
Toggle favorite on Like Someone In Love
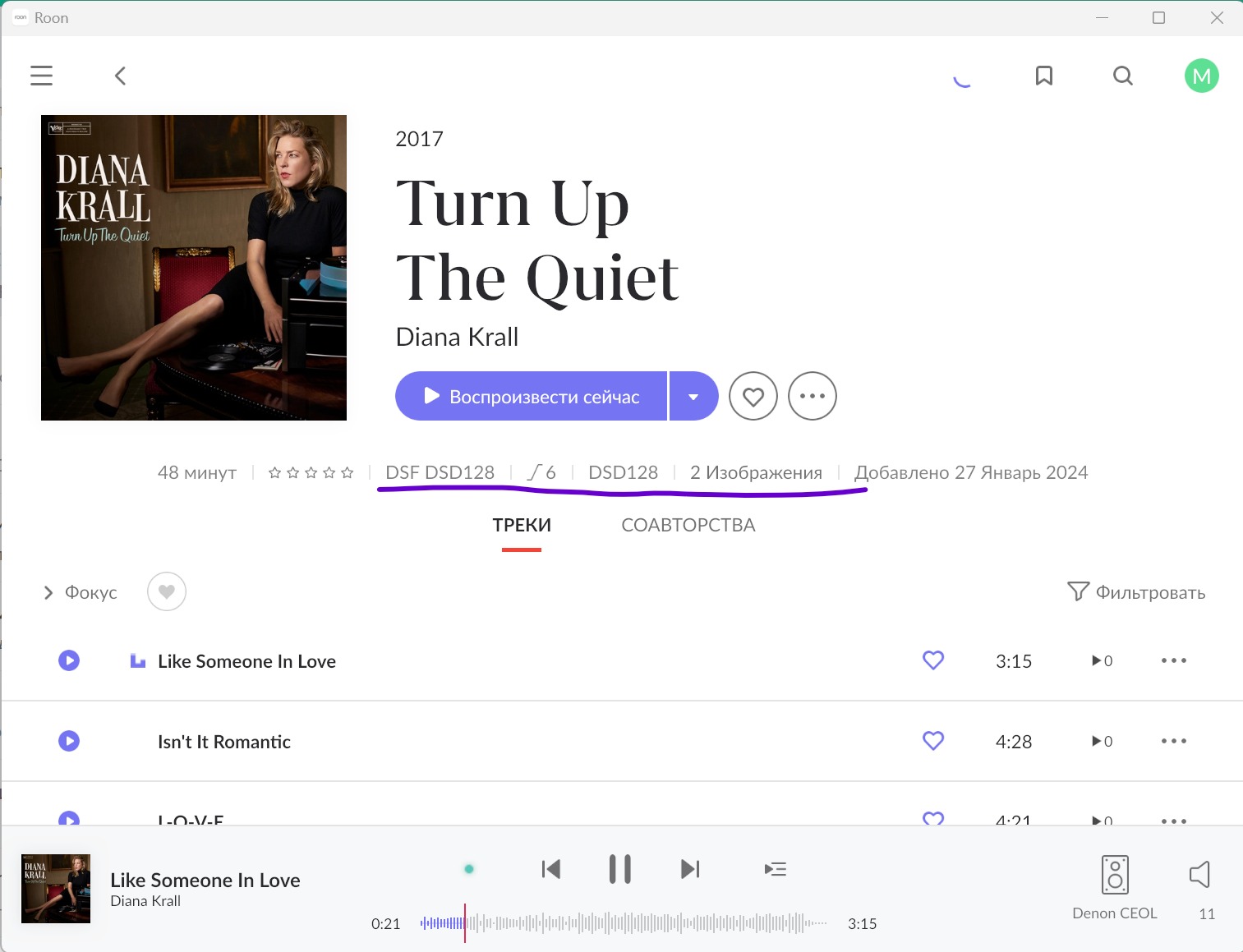pos(933,660)
